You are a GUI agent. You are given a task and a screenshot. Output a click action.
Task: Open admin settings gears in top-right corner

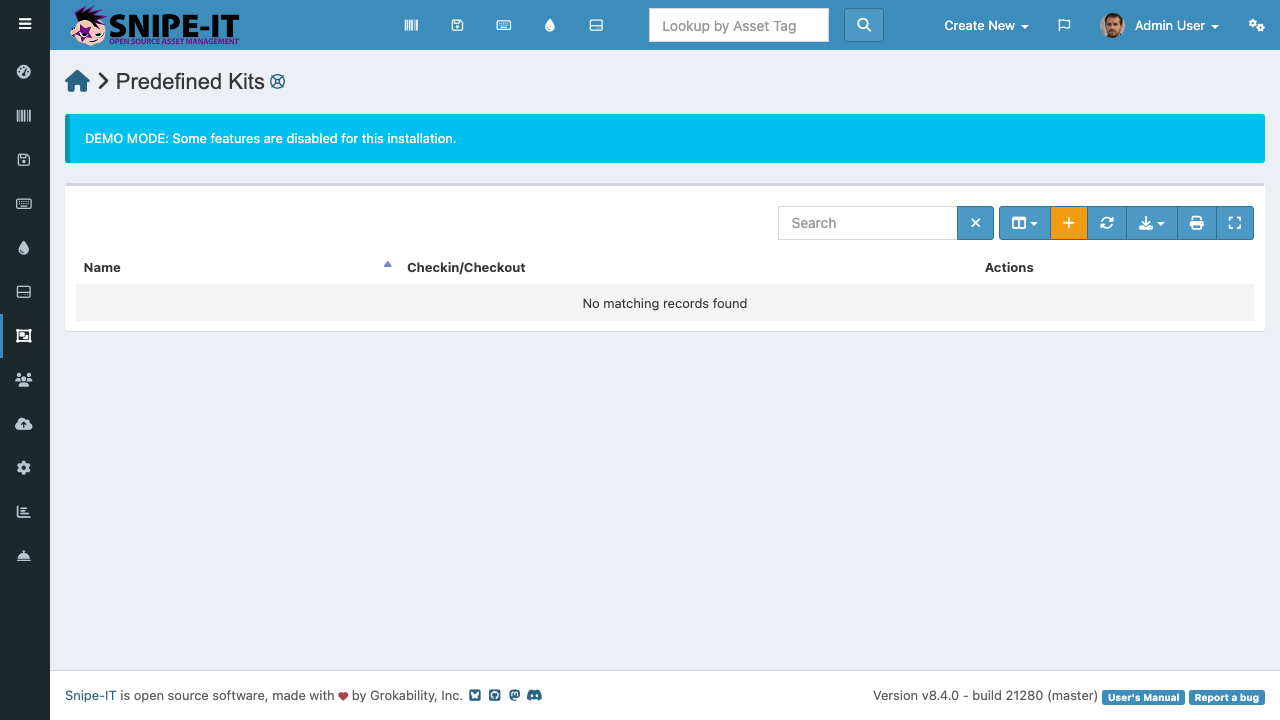click(1257, 25)
